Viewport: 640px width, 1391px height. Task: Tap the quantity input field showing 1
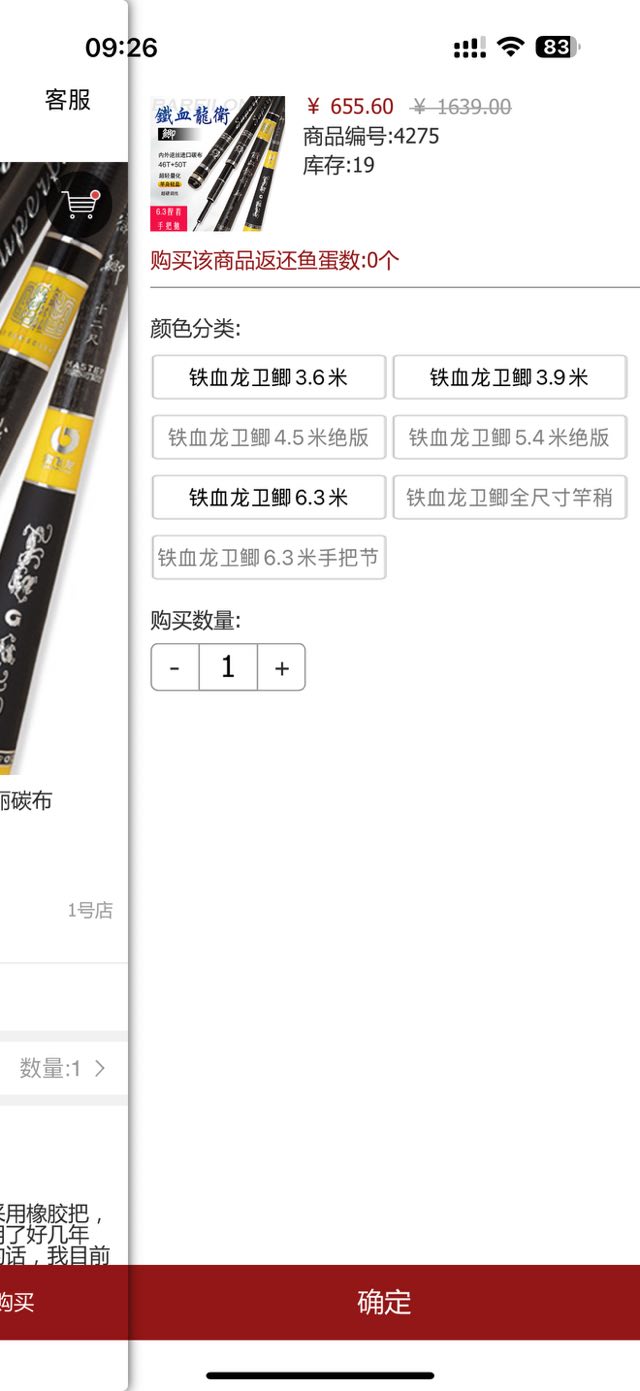228,667
